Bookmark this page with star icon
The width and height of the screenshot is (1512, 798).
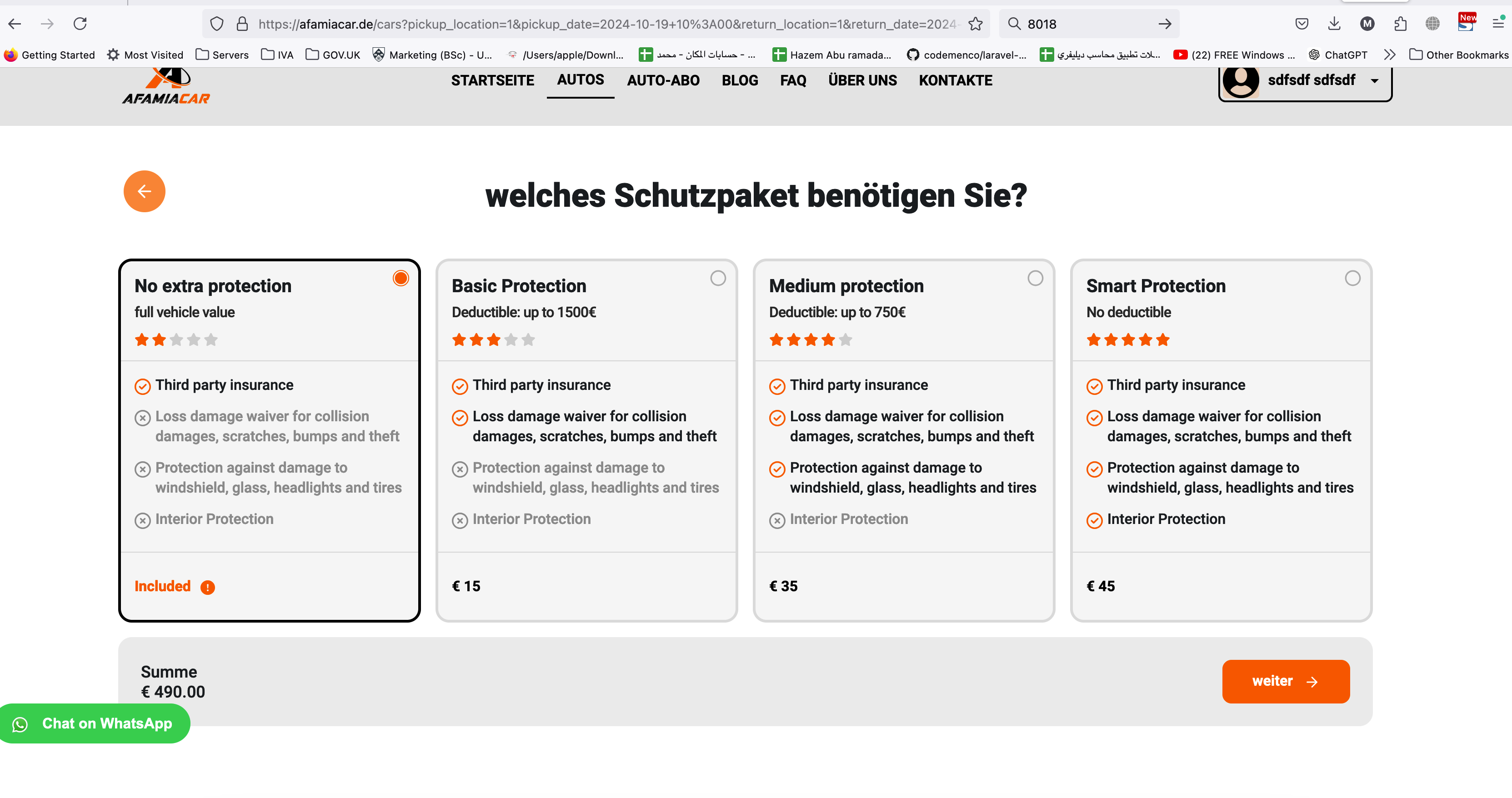(x=976, y=24)
